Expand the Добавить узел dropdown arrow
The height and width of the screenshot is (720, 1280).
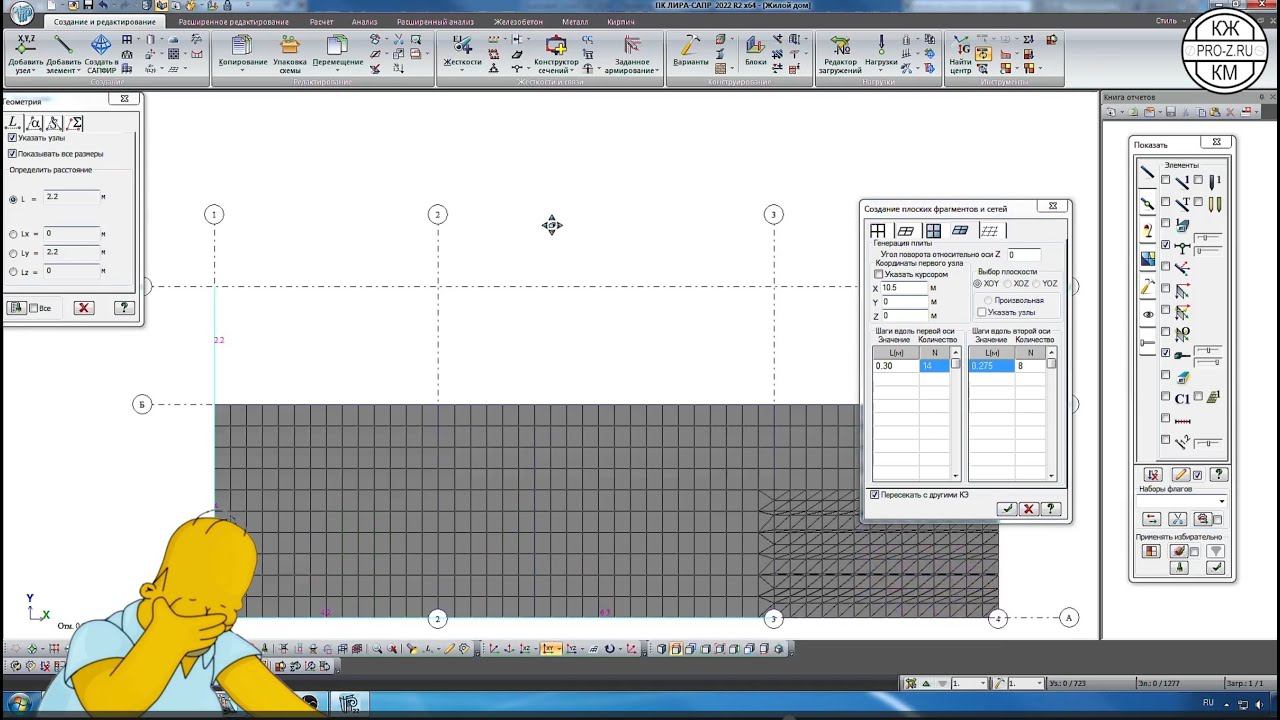(32, 71)
